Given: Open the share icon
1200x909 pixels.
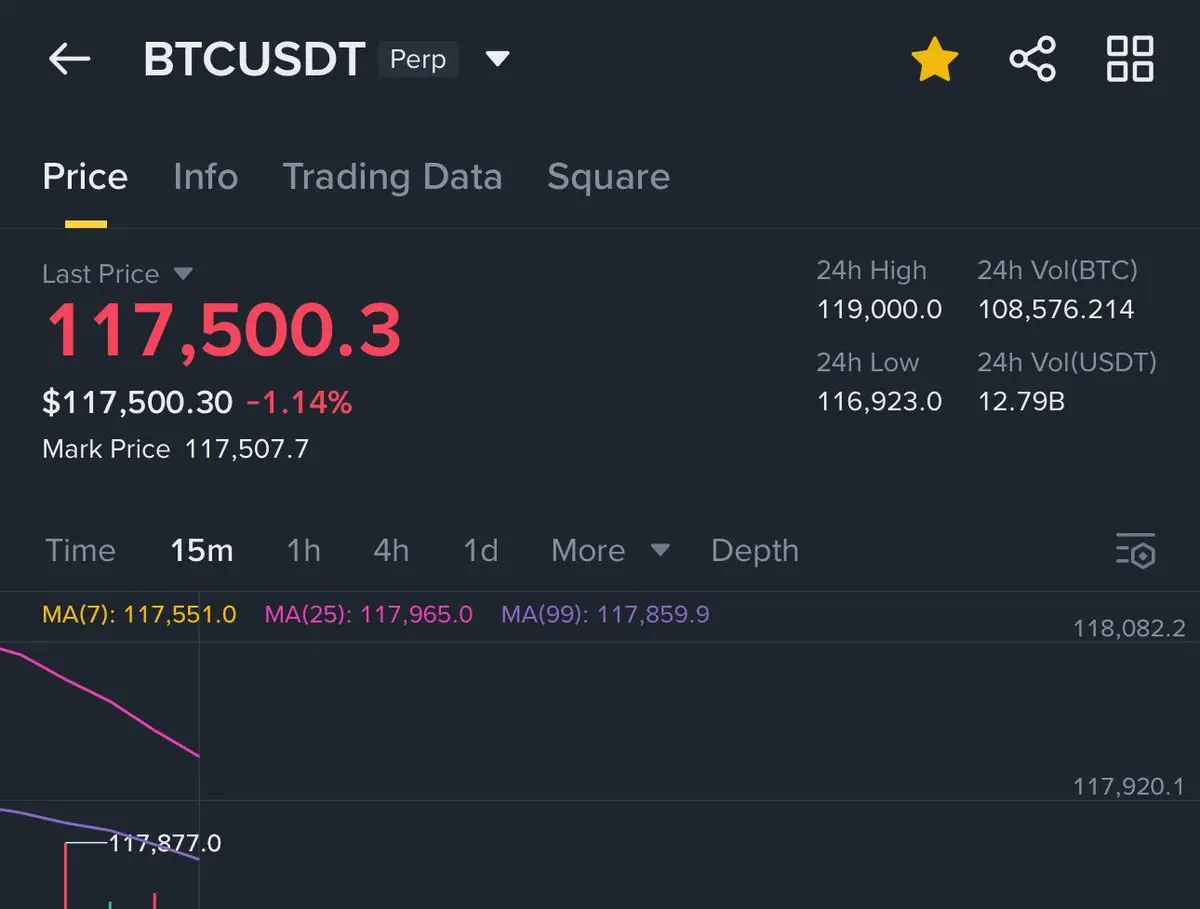Looking at the screenshot, I should coord(1032,59).
